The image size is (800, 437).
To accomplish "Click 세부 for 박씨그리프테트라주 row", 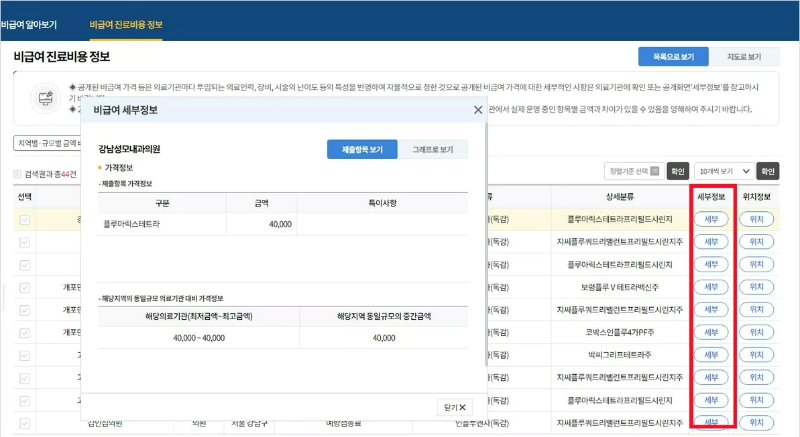I will (x=711, y=354).
